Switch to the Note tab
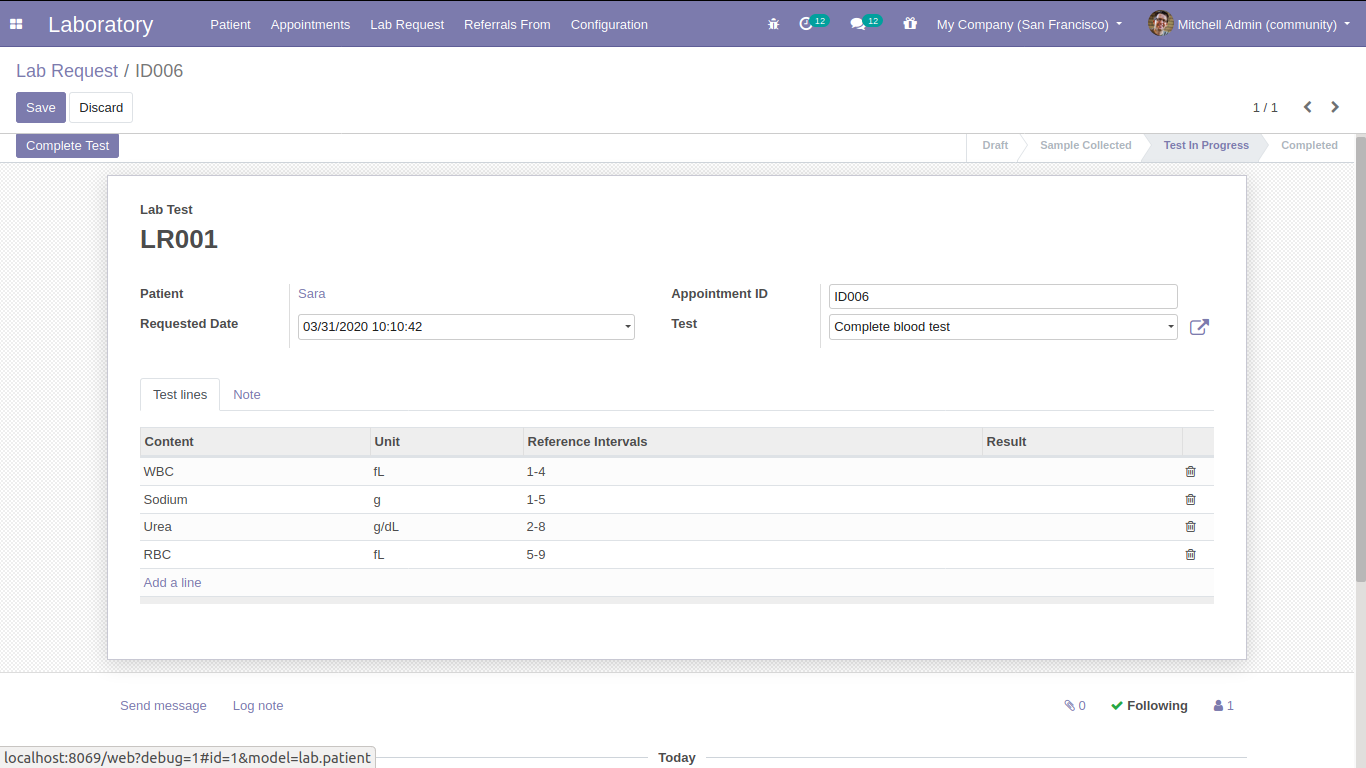Viewport: 1366px width, 768px height. [247, 395]
